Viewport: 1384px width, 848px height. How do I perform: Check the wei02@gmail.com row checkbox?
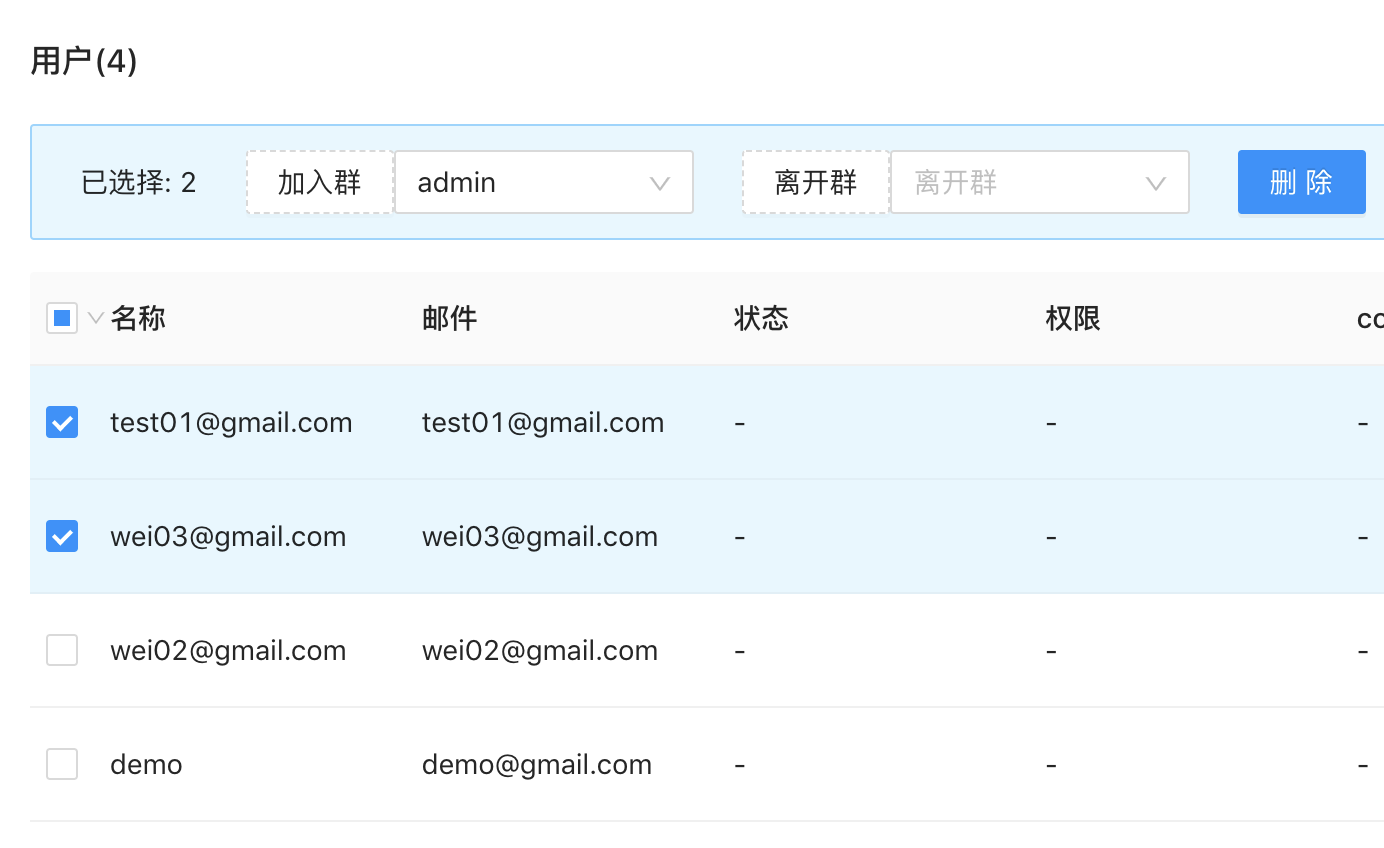[62, 650]
